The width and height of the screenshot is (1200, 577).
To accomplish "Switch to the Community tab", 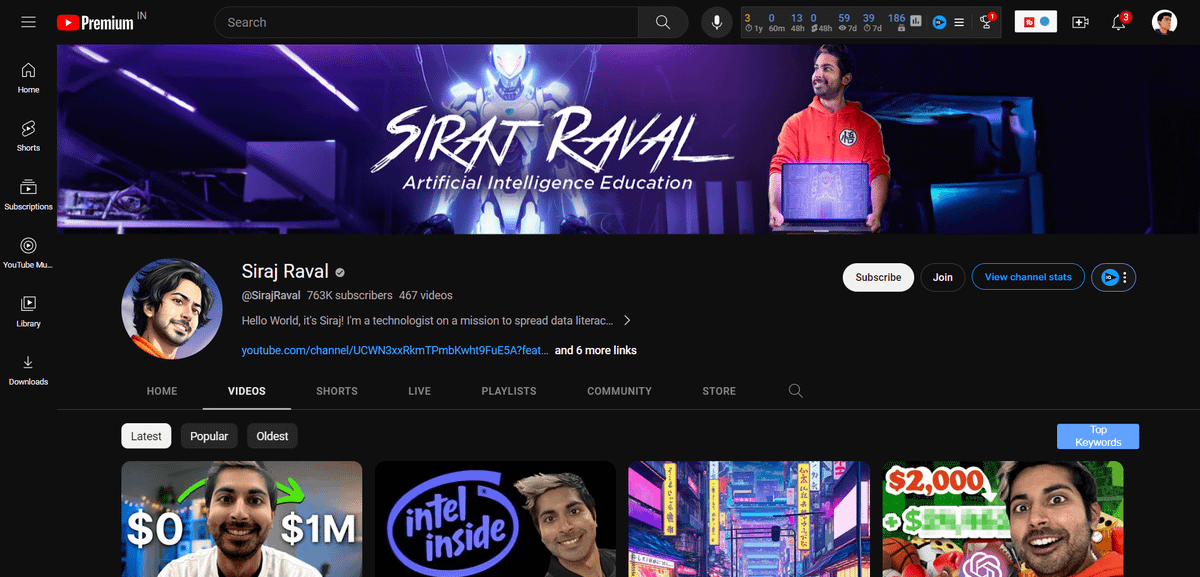I will 619,391.
